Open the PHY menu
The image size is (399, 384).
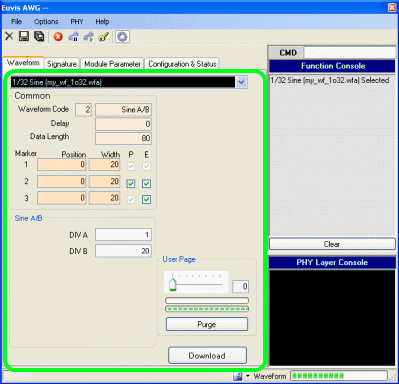[x=77, y=22]
